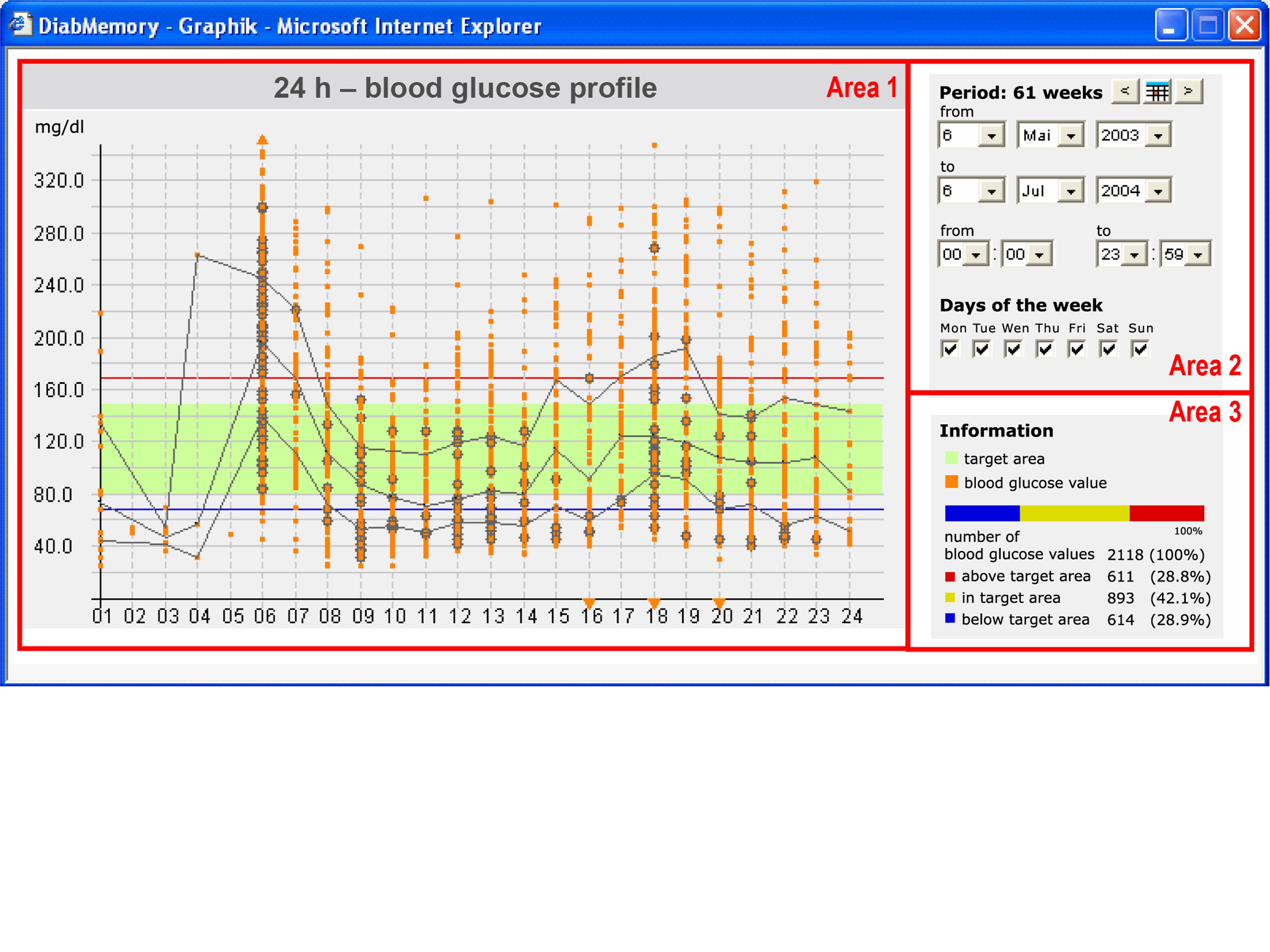The width and height of the screenshot is (1270, 952).
Task: Open the calendar grid icon
Action: pos(1157,91)
